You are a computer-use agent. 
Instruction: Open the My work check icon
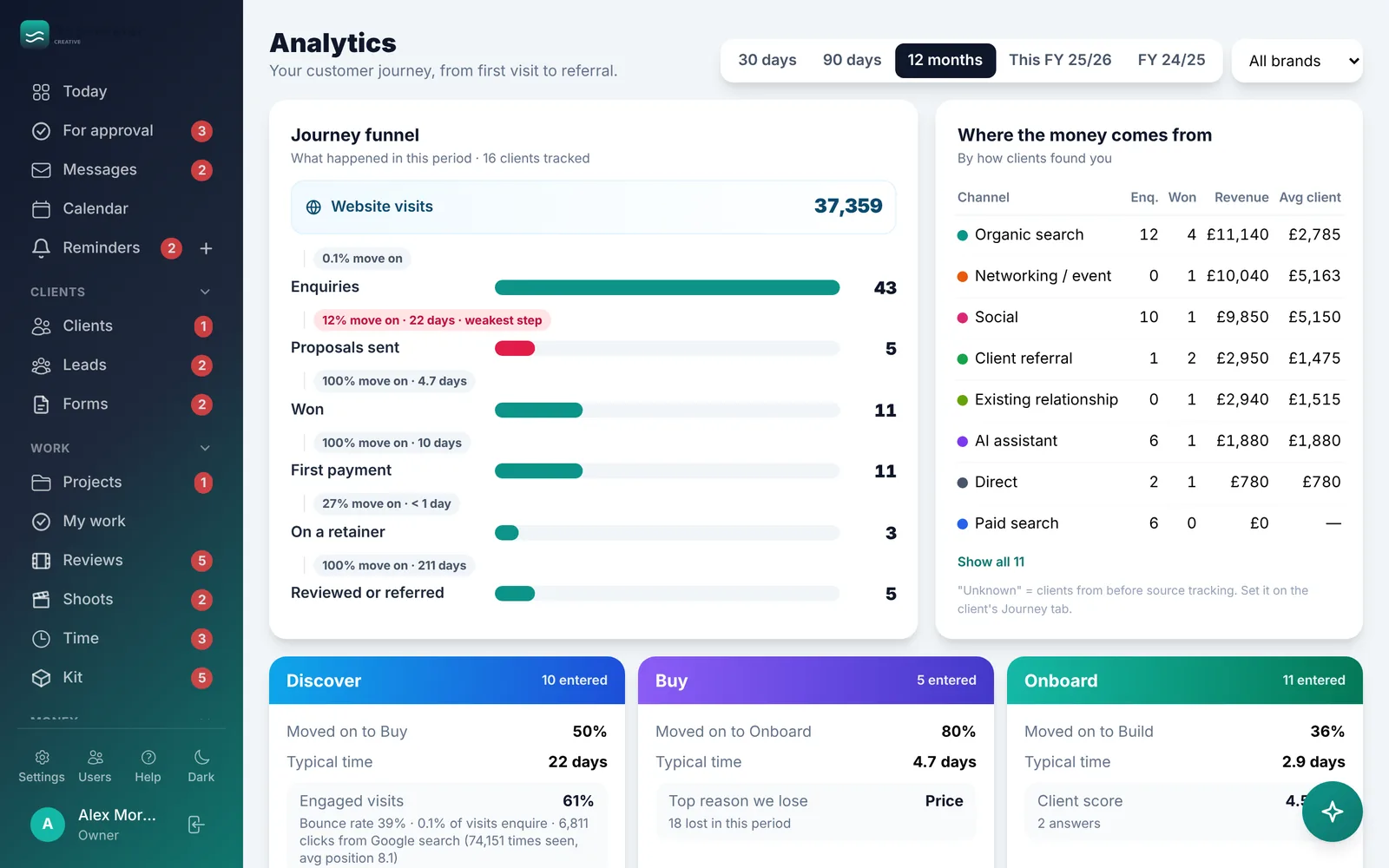[41, 522]
